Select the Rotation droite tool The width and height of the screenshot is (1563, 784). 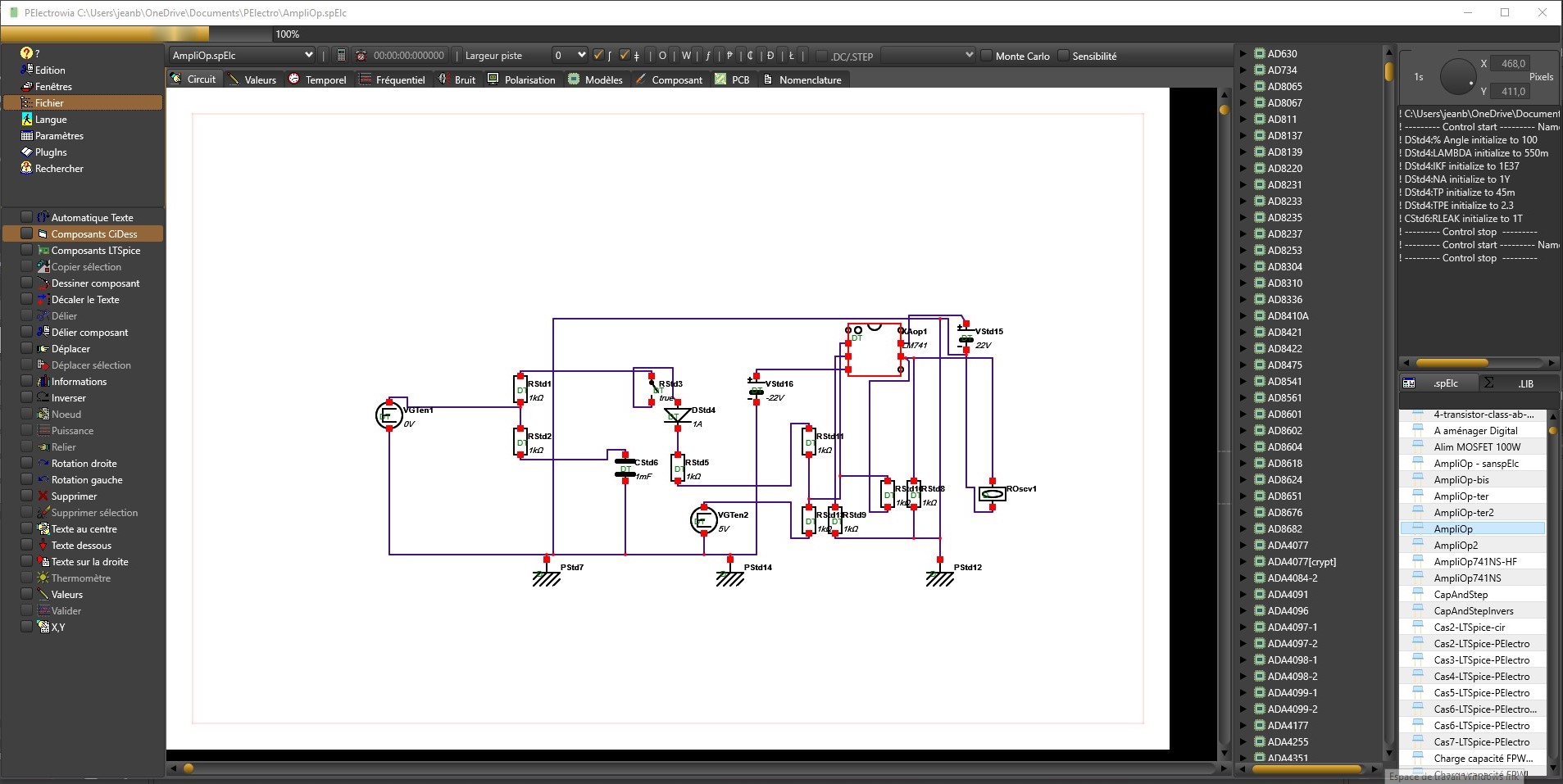tap(84, 464)
